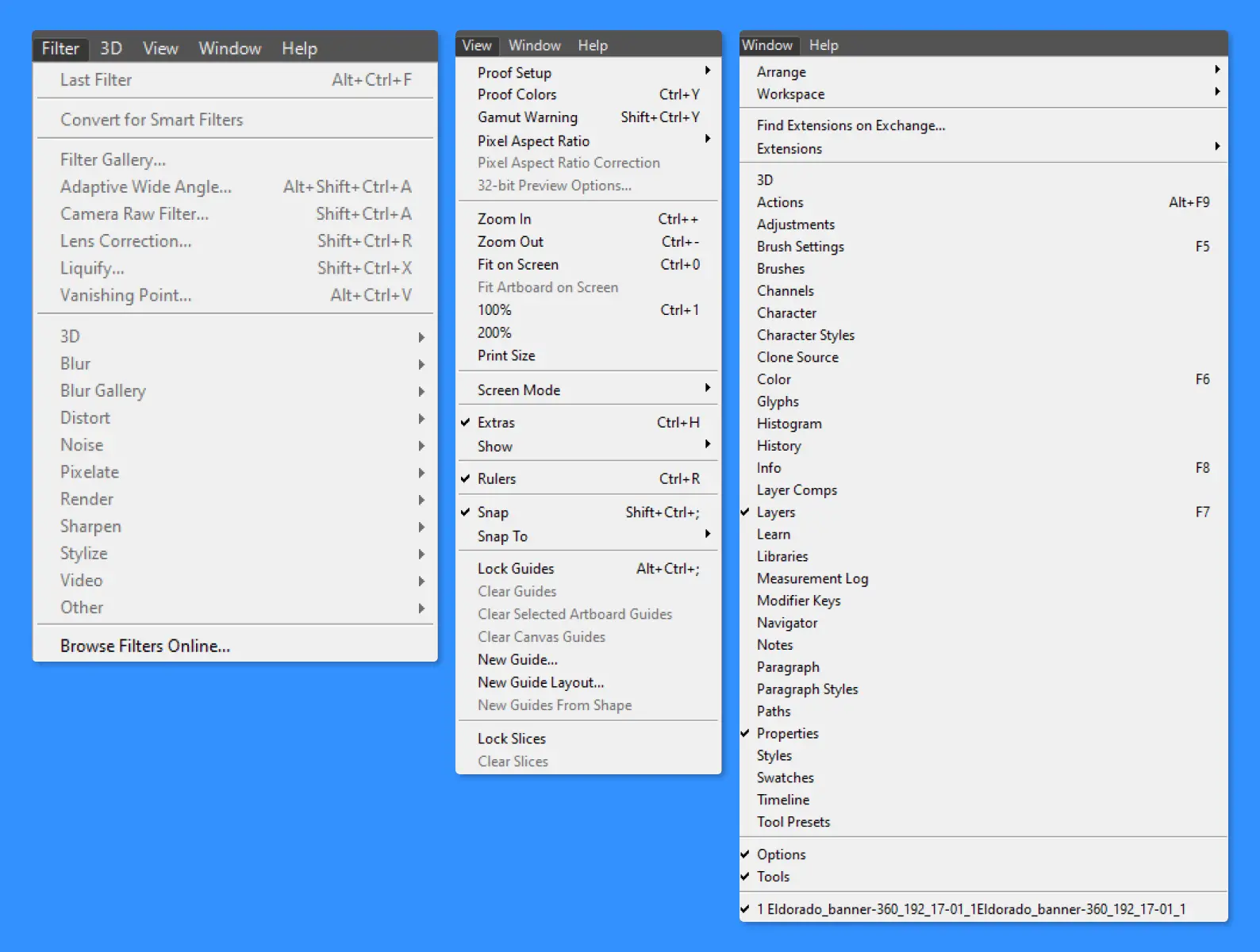Open Find Extensions on Exchange
Viewport: 1260px width, 952px height.
coord(983,125)
